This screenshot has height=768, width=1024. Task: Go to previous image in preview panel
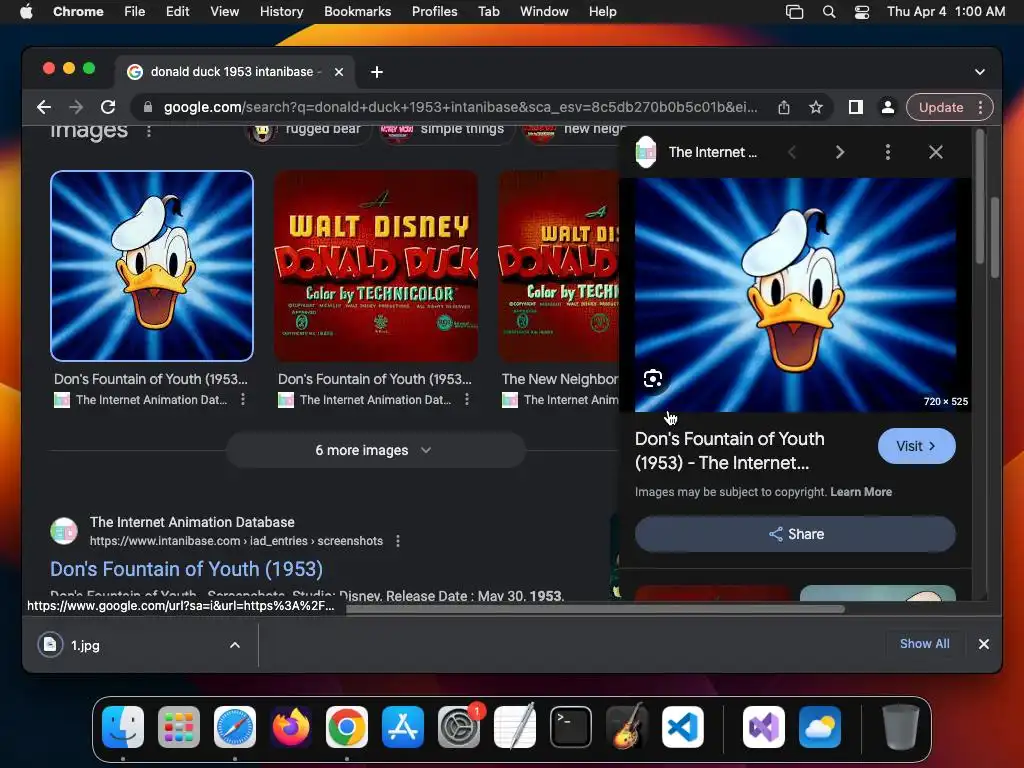tap(792, 152)
